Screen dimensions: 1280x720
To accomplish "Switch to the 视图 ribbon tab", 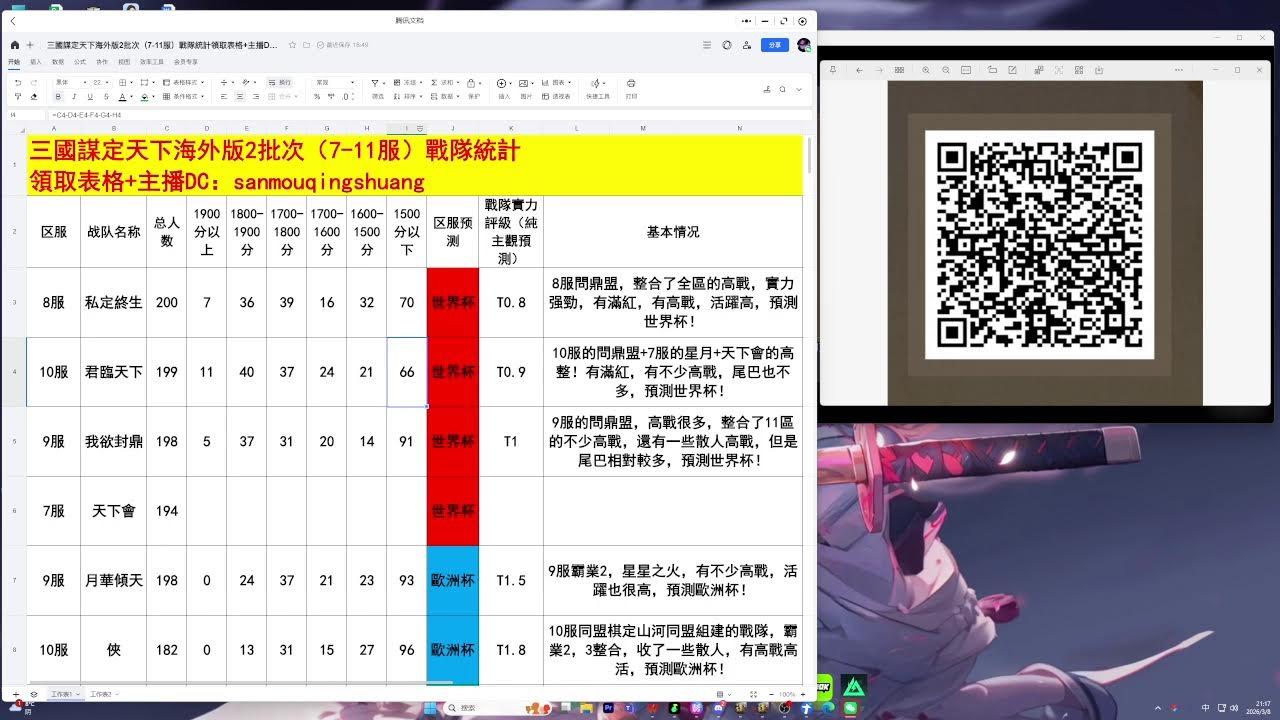I will [x=124, y=62].
